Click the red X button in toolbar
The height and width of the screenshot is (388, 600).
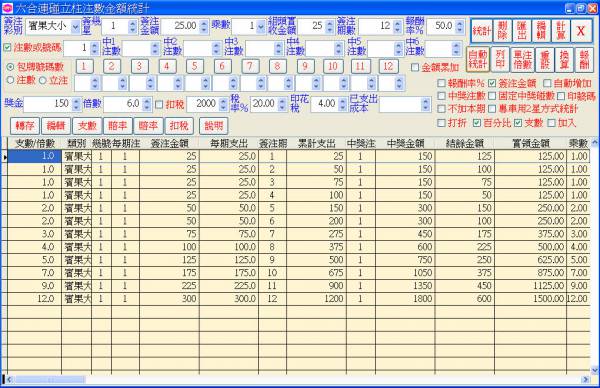(x=581, y=31)
